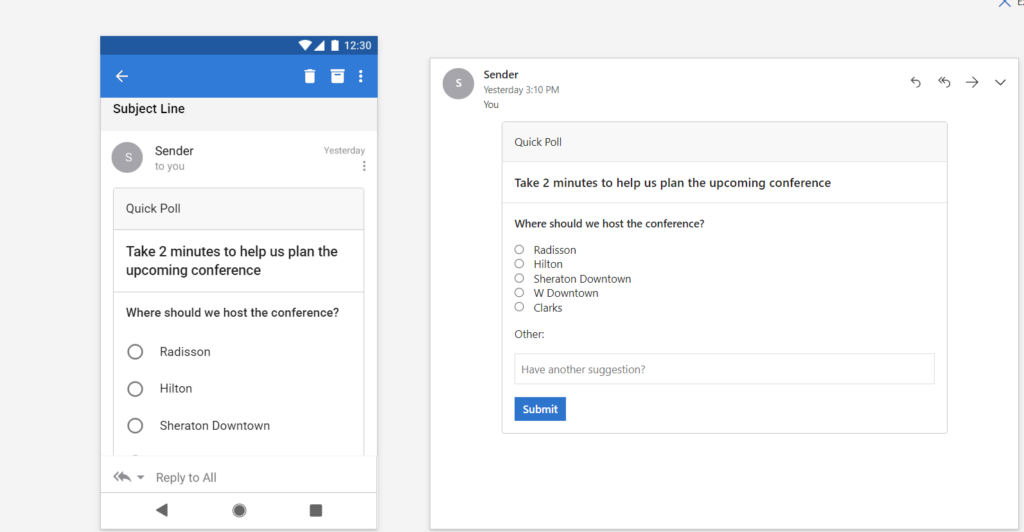1024x532 pixels.
Task: Expand more actions chevron in desktop message
Action: click(1000, 82)
